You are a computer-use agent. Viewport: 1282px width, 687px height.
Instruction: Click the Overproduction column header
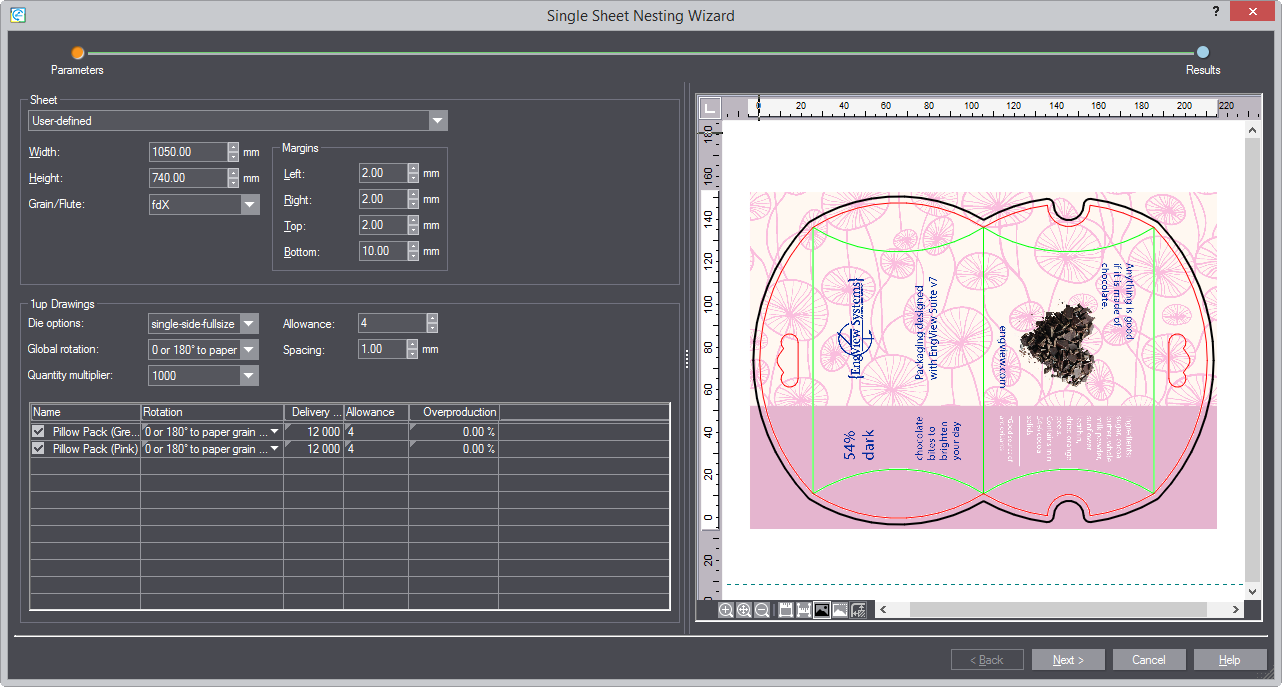[454, 412]
